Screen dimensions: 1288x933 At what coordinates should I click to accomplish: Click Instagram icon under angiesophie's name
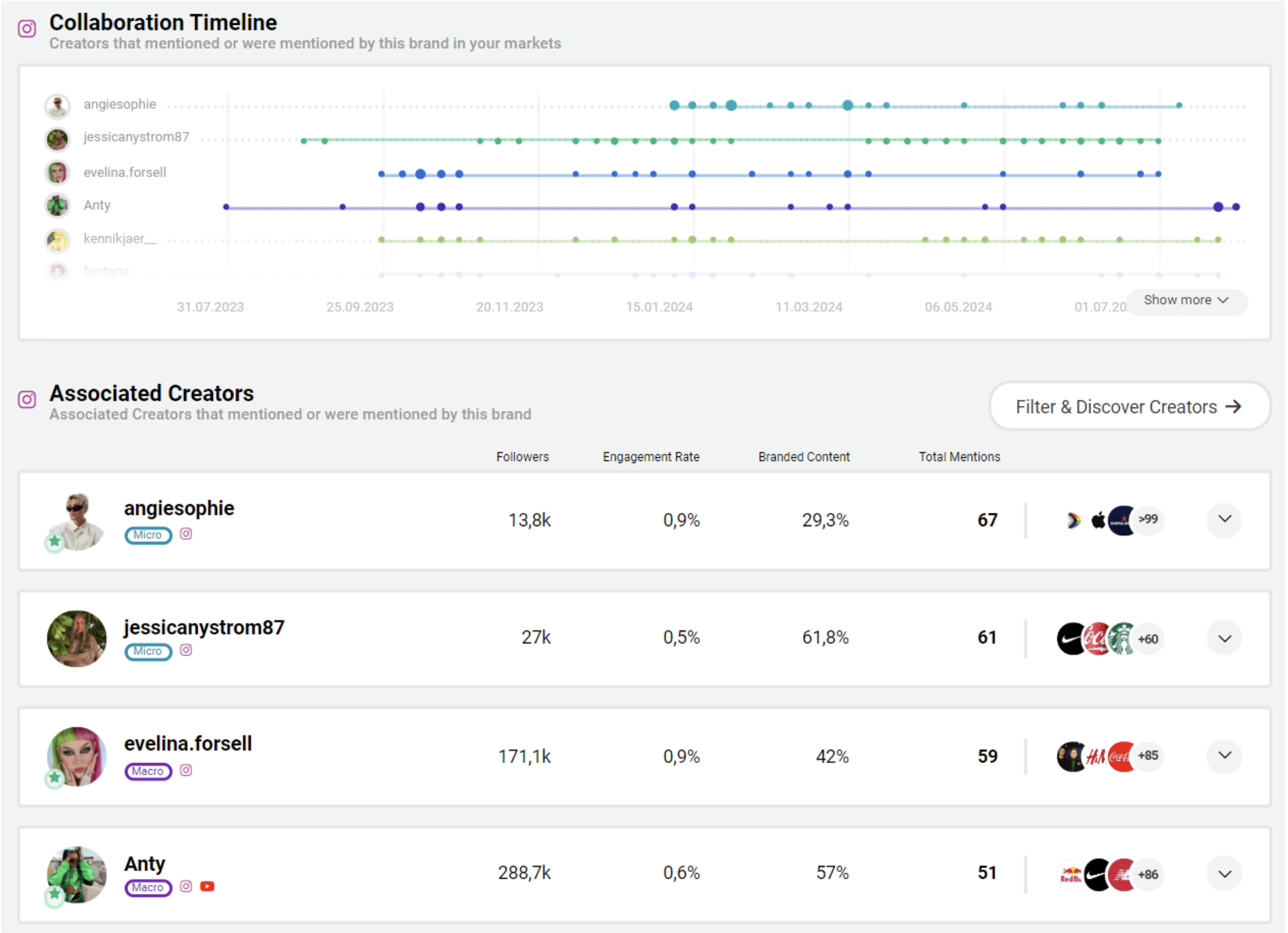pyautogui.click(x=186, y=534)
